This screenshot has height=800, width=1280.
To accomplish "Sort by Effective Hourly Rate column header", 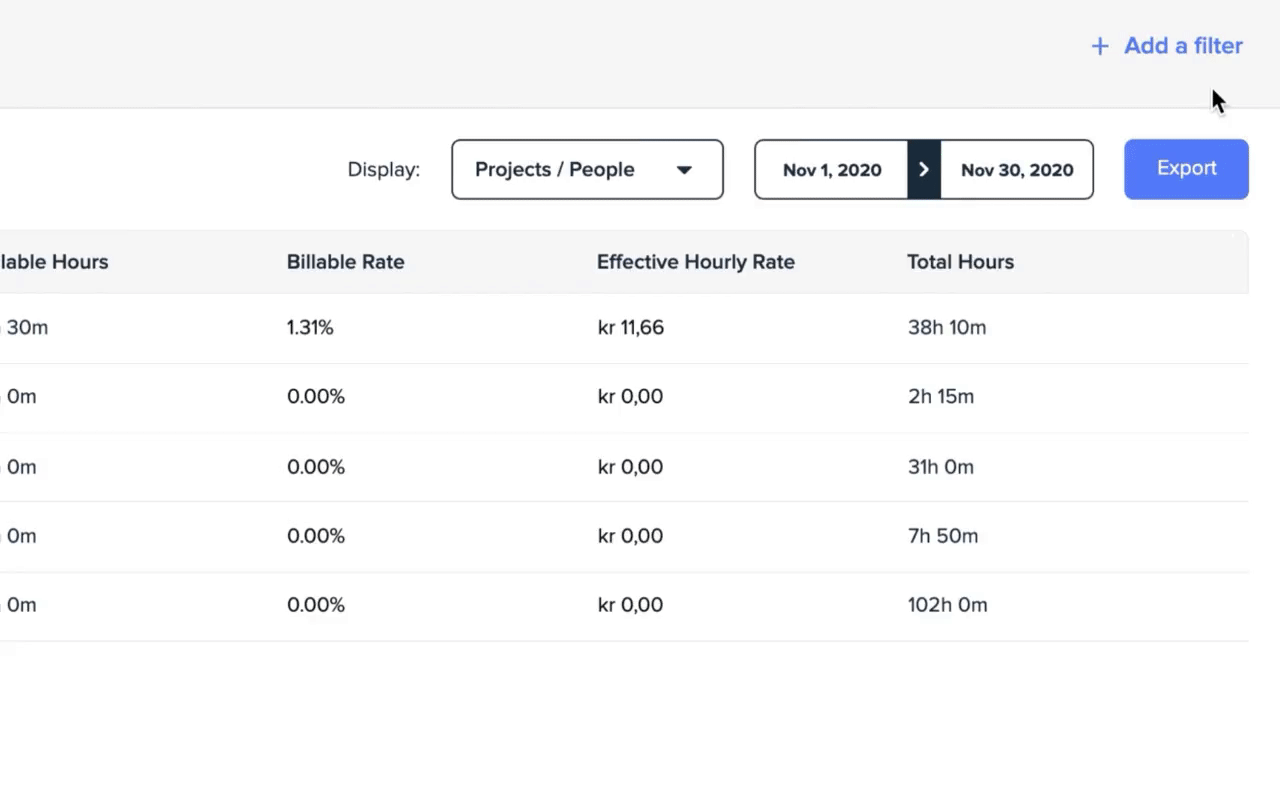I will pyautogui.click(x=695, y=262).
